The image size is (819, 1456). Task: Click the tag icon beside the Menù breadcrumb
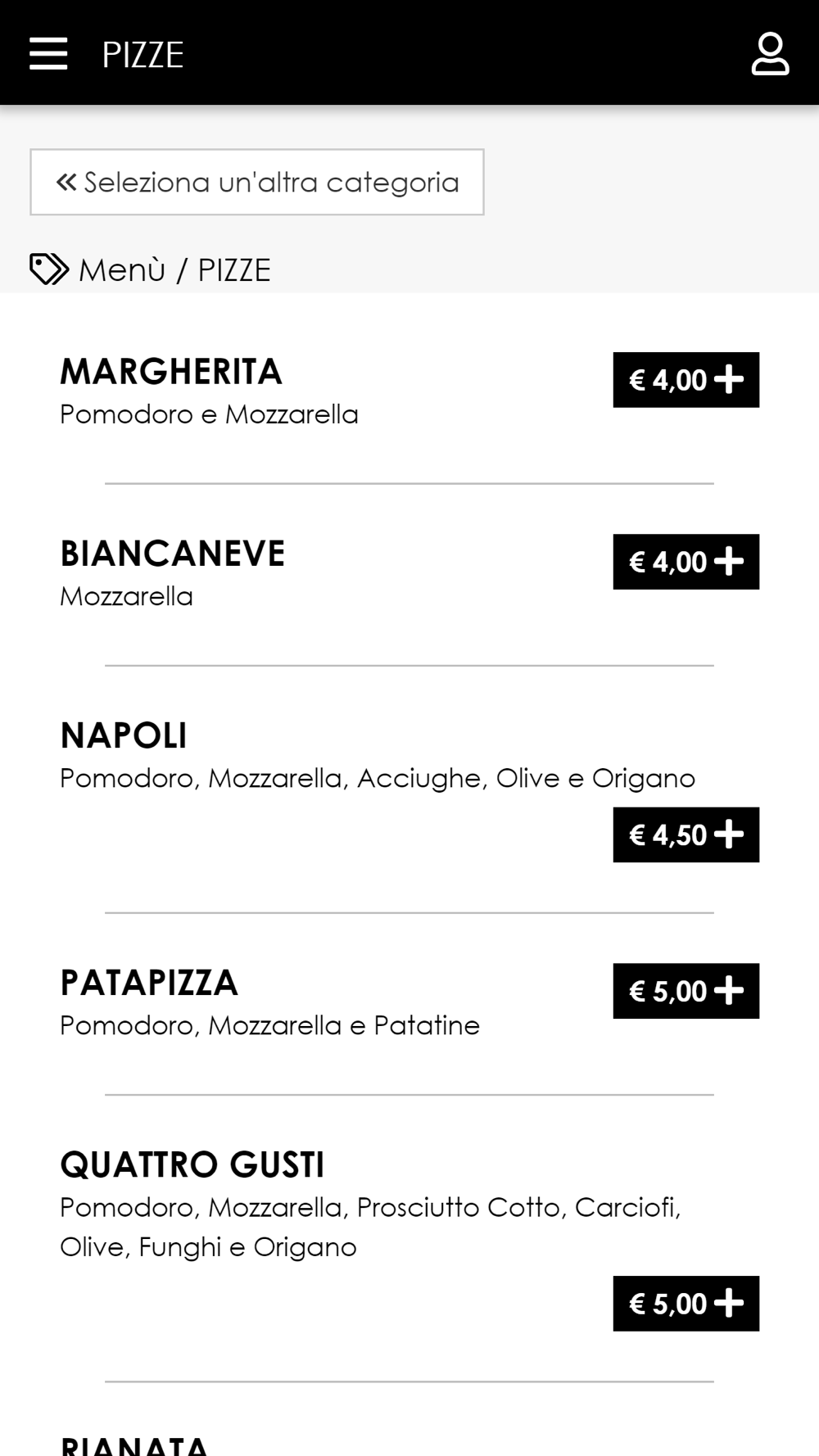pyautogui.click(x=48, y=269)
